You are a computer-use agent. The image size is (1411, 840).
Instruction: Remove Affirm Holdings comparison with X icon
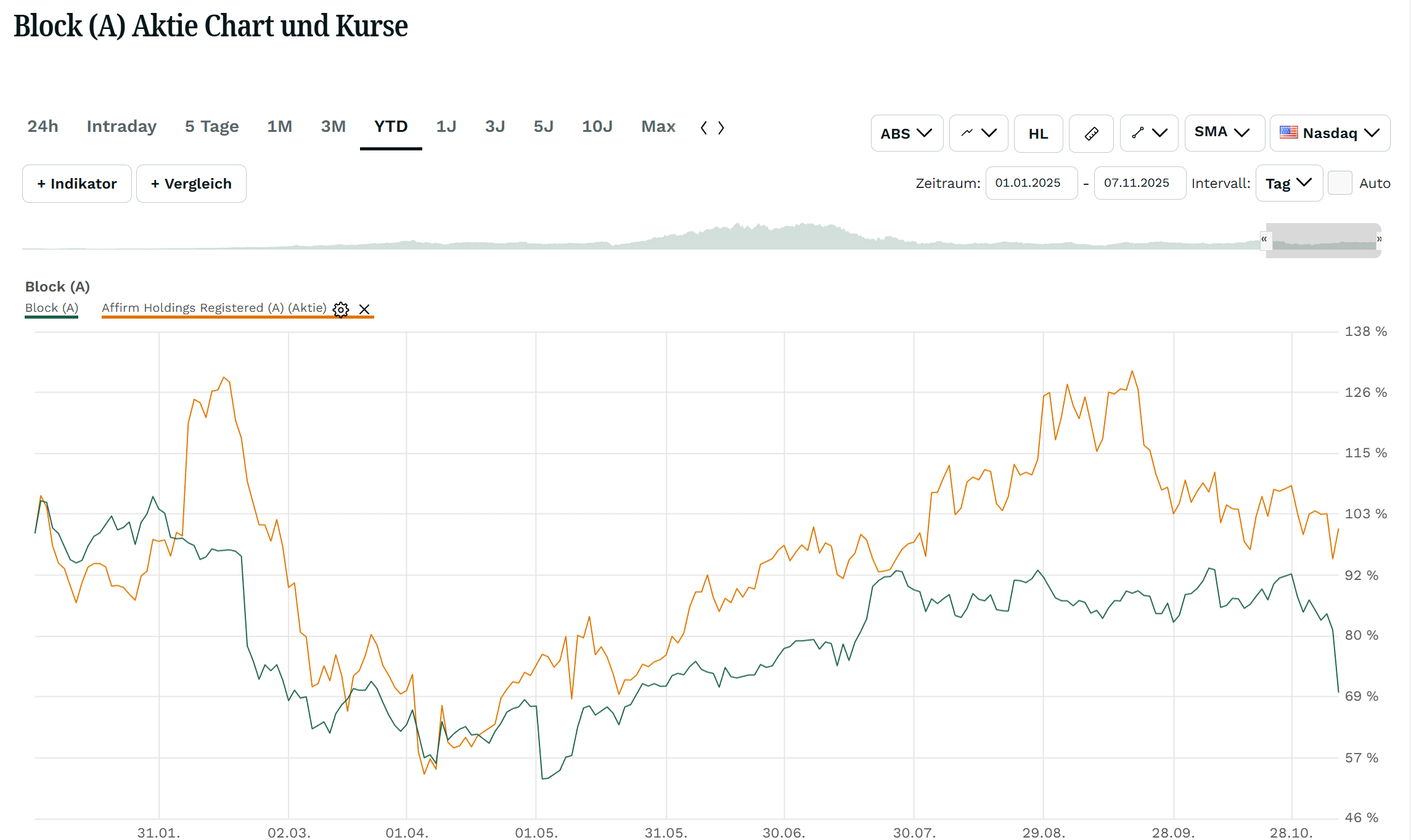pyautogui.click(x=364, y=309)
